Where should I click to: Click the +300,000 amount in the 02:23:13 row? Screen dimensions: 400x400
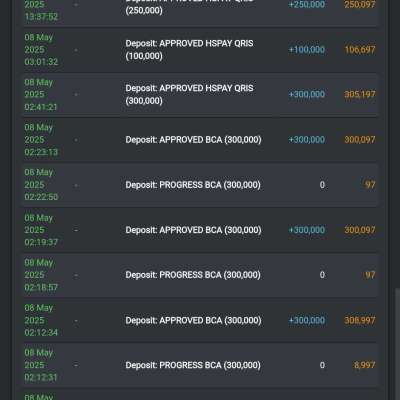pos(307,140)
